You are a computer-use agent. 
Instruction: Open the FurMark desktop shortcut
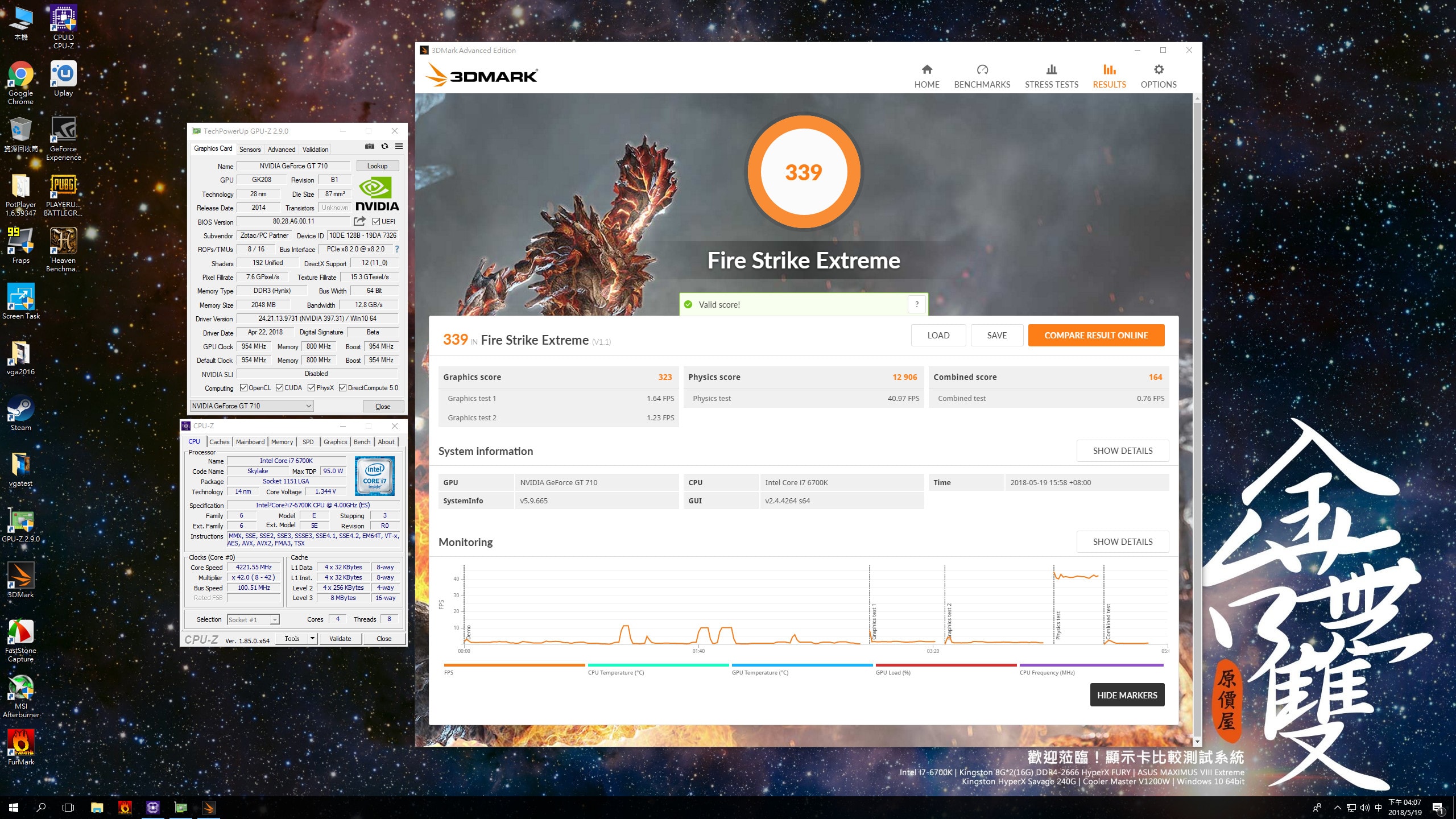pyautogui.click(x=21, y=748)
